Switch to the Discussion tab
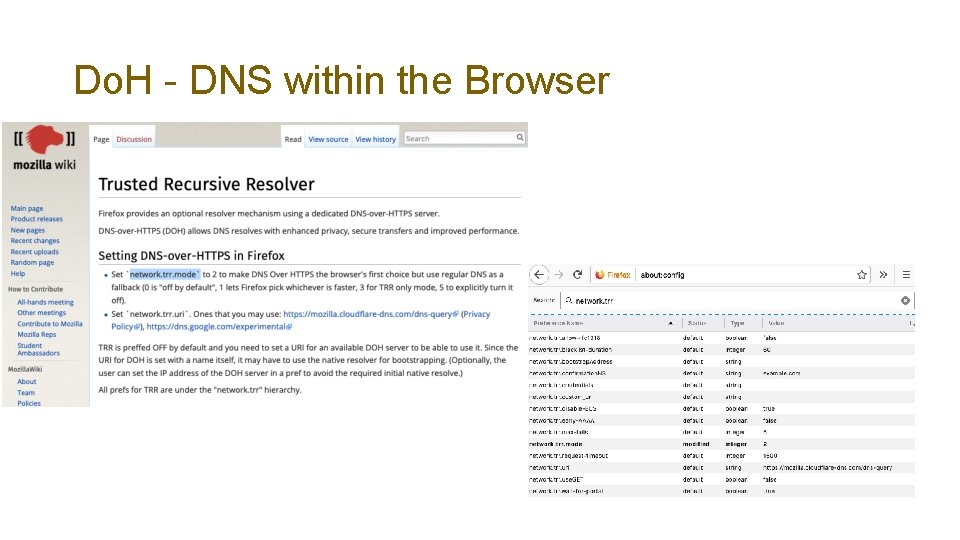The width and height of the screenshot is (960, 540). click(134, 140)
